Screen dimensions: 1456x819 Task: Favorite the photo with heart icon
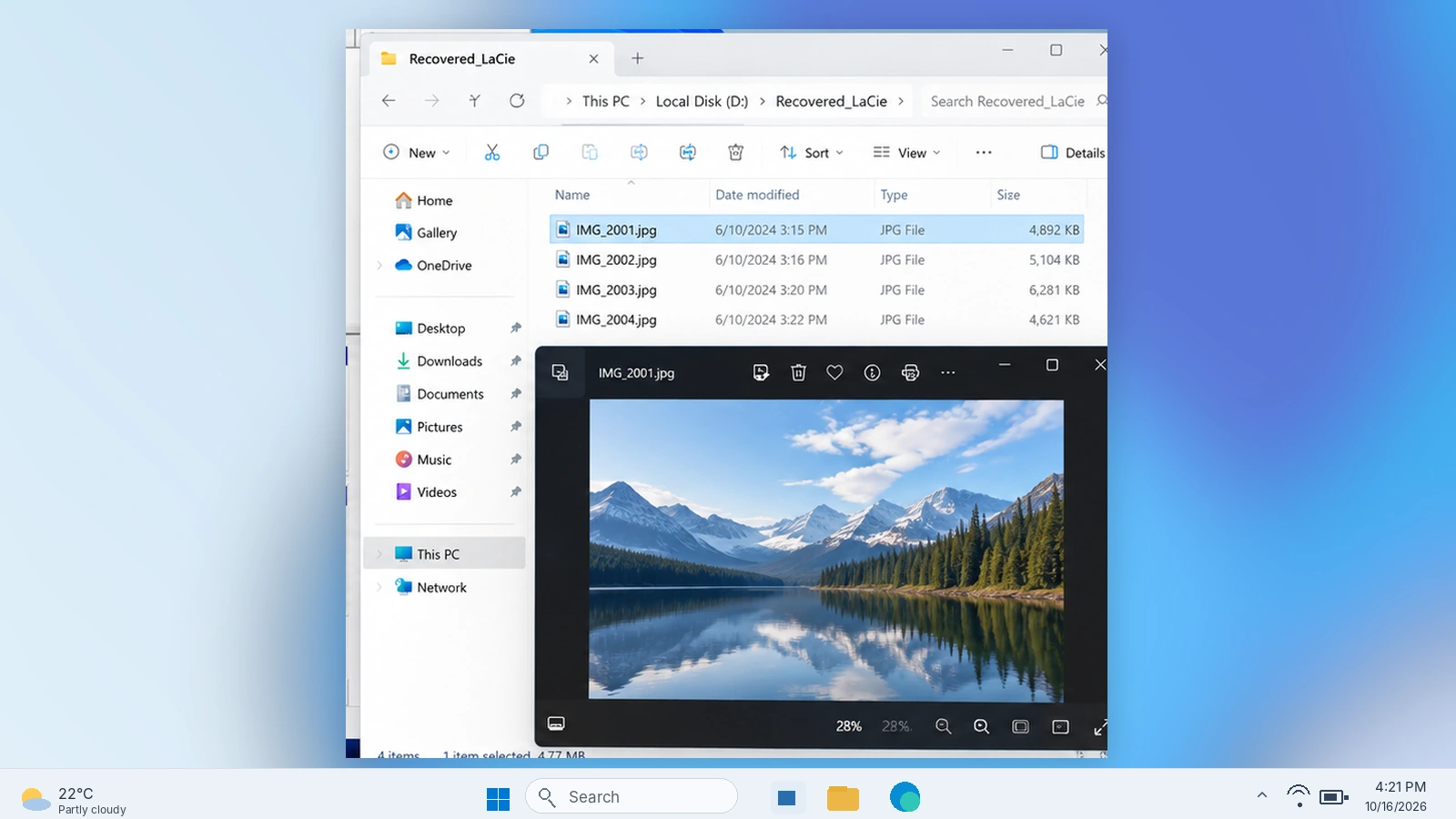click(834, 372)
